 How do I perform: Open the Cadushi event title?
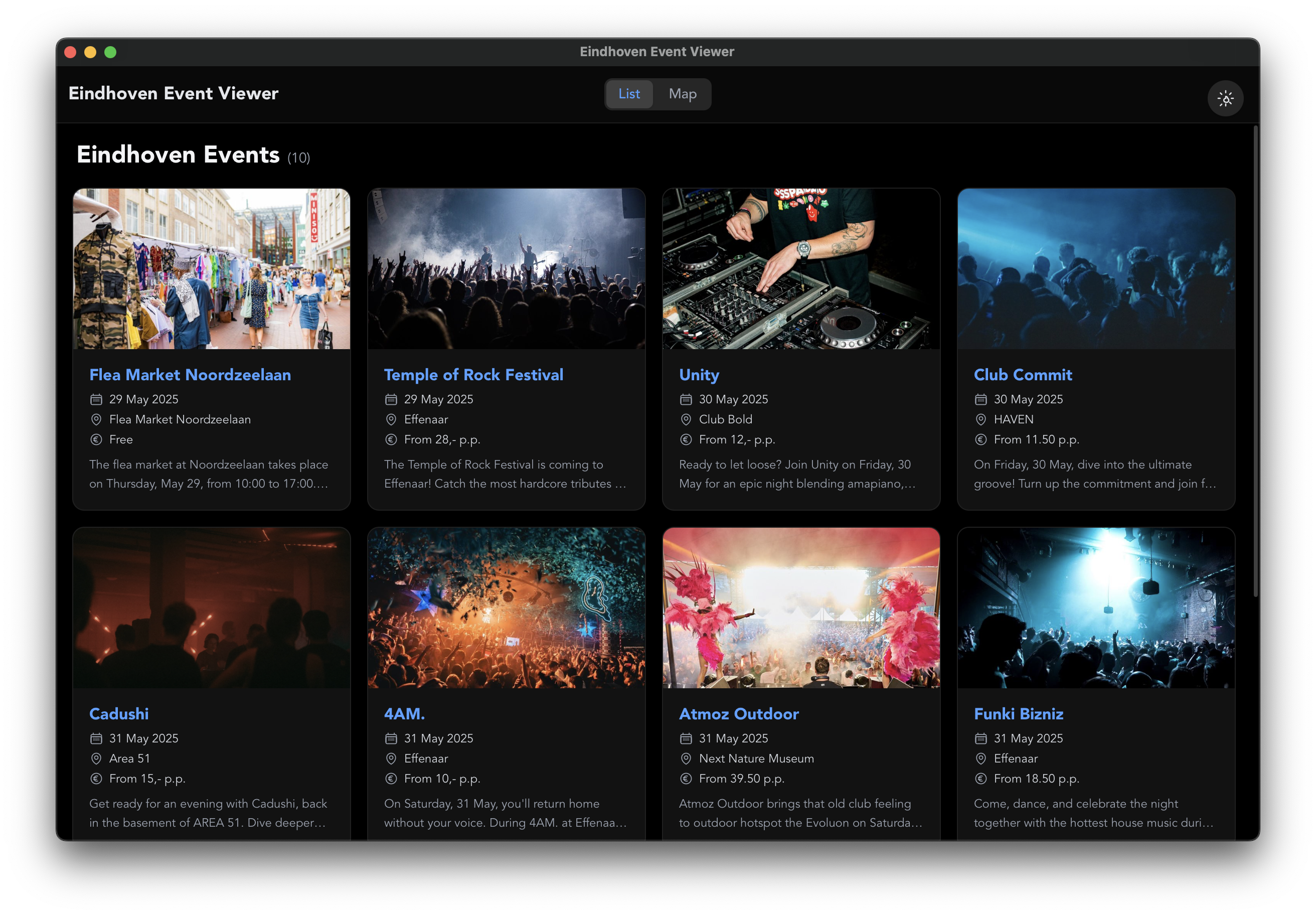[x=119, y=714]
